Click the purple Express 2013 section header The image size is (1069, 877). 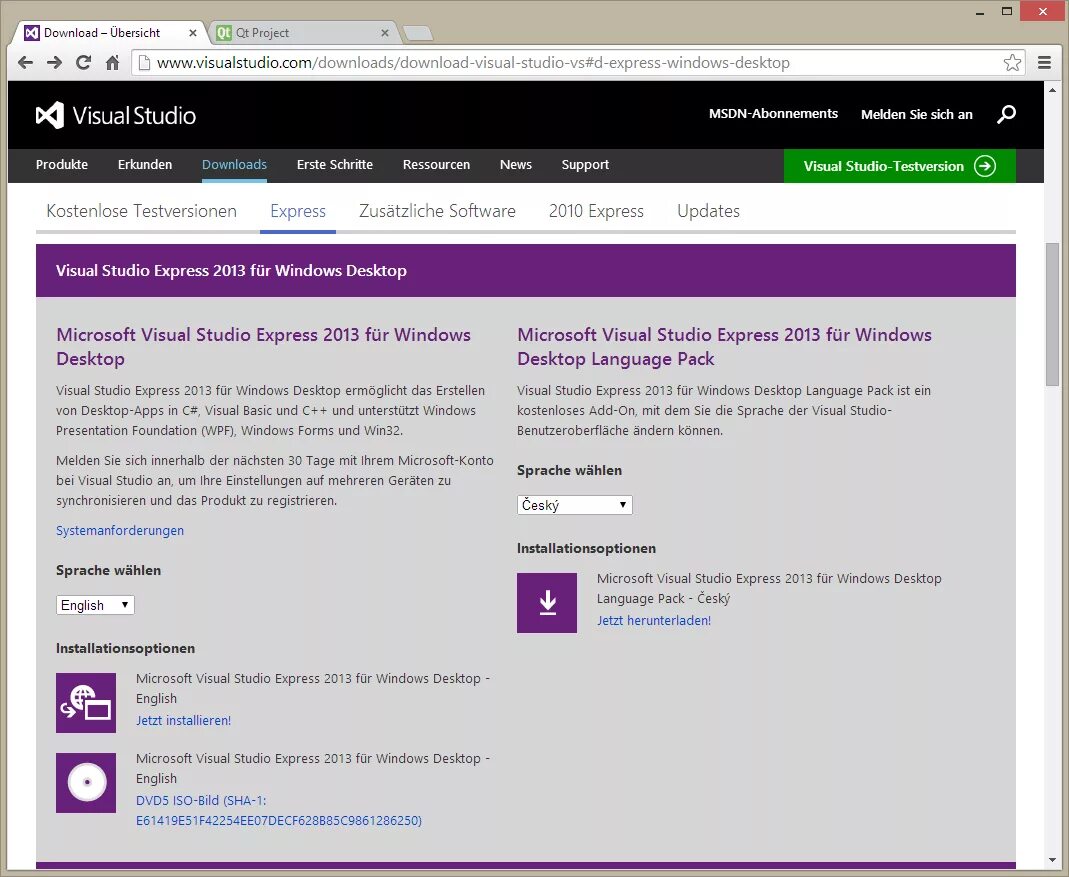(526, 271)
